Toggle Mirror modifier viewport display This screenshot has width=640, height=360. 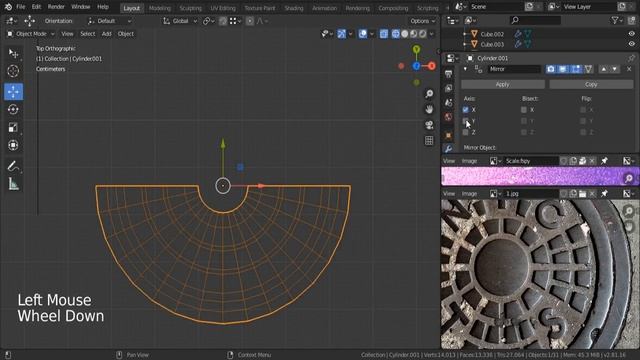tap(563, 69)
